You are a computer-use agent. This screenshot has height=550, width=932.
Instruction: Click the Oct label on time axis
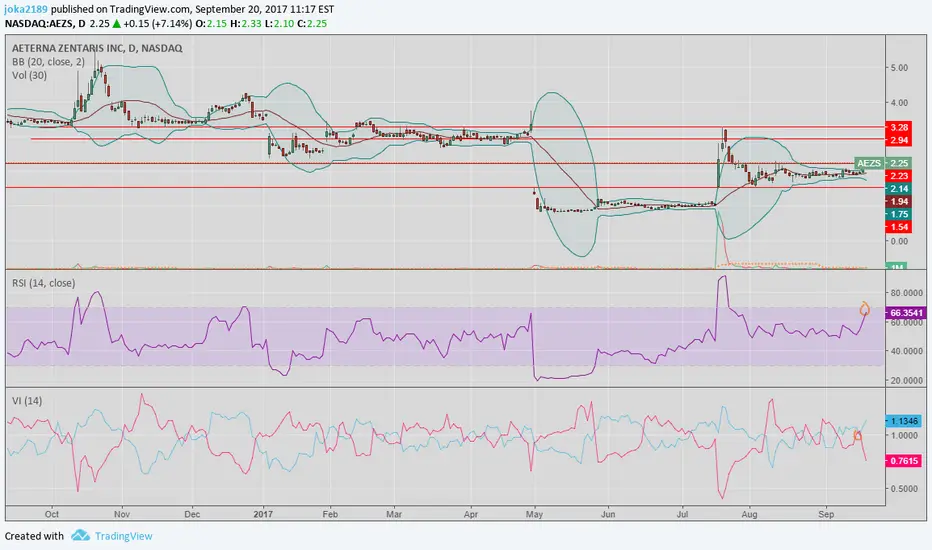pos(52,514)
